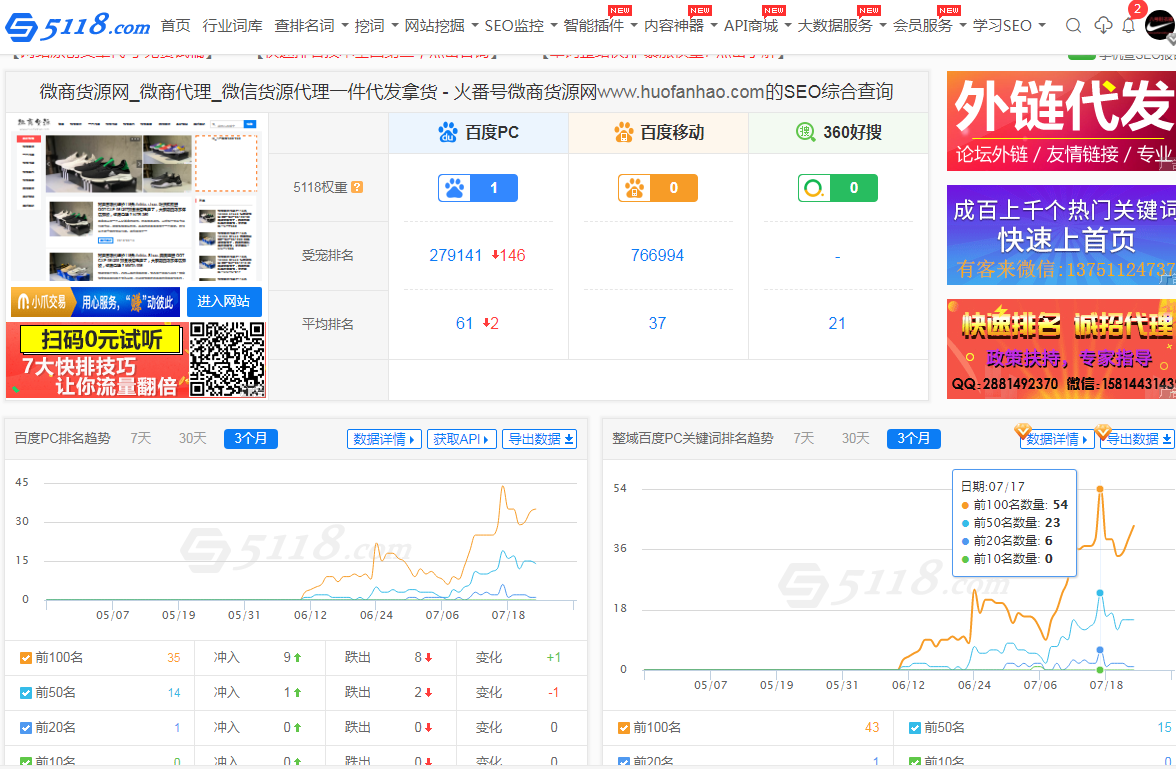Open the search magnifier icon

pyautogui.click(x=1073, y=26)
